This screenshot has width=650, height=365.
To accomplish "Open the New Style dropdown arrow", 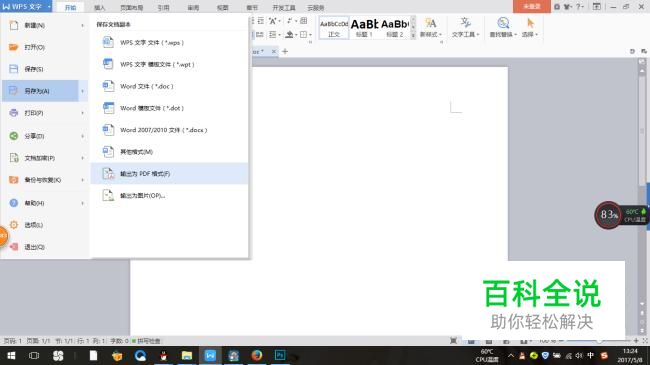I will coord(440,34).
